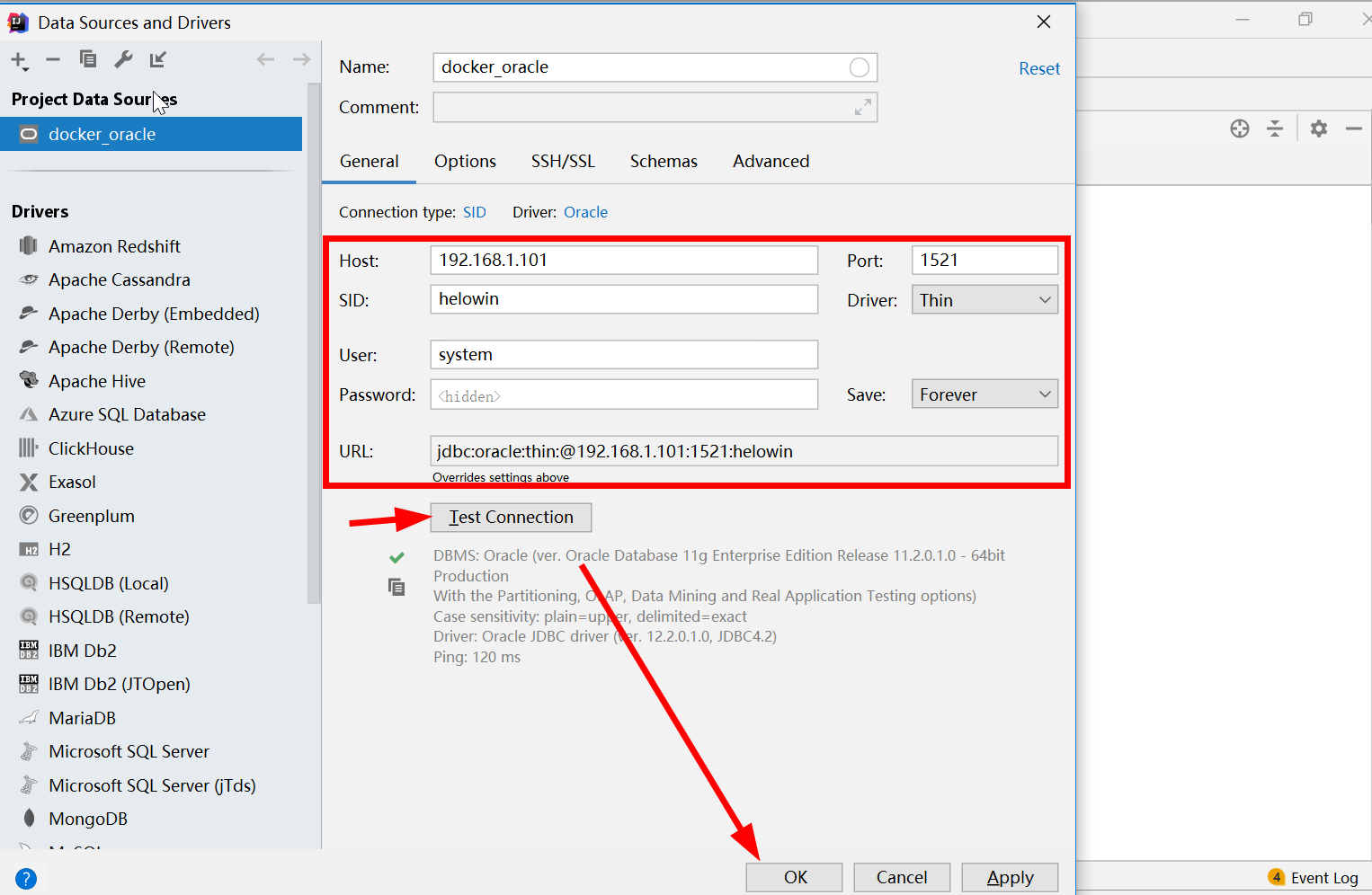Click the drivers list vertical scrollbar
The height and width of the screenshot is (895, 1372).
click(x=314, y=343)
